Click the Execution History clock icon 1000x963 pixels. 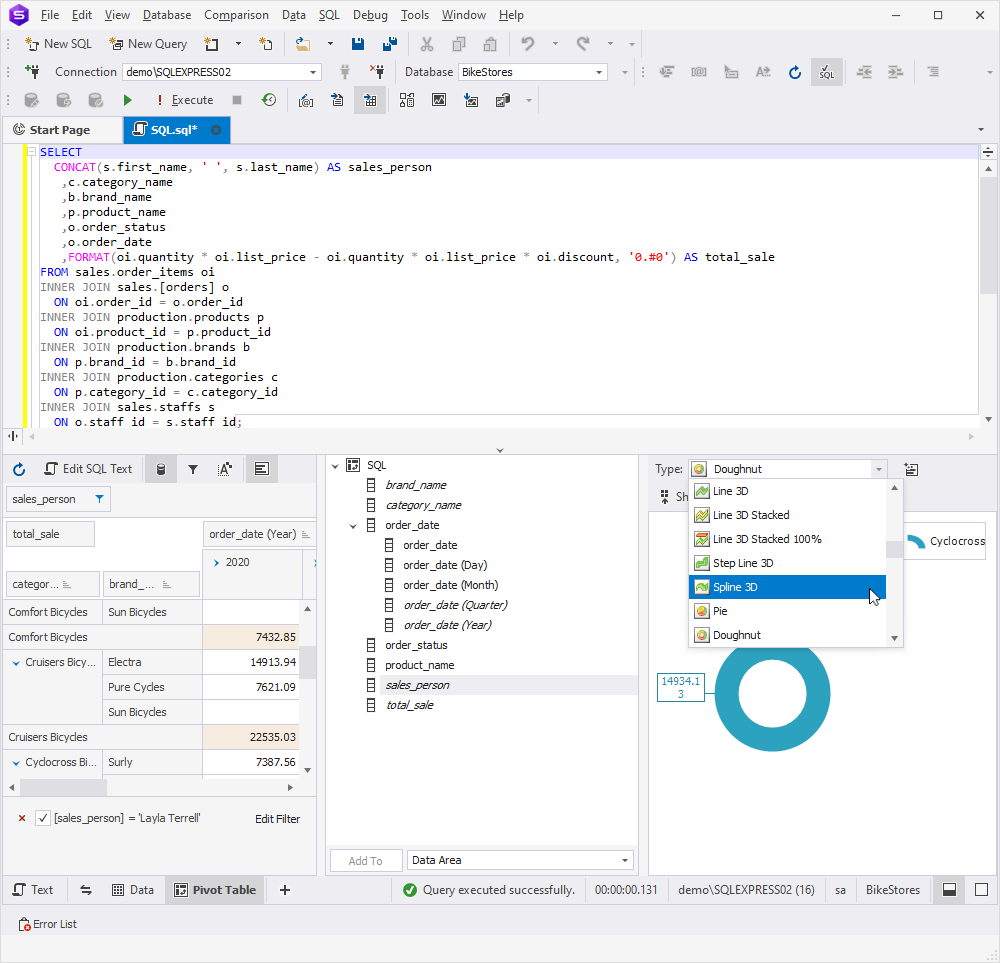[x=269, y=100]
